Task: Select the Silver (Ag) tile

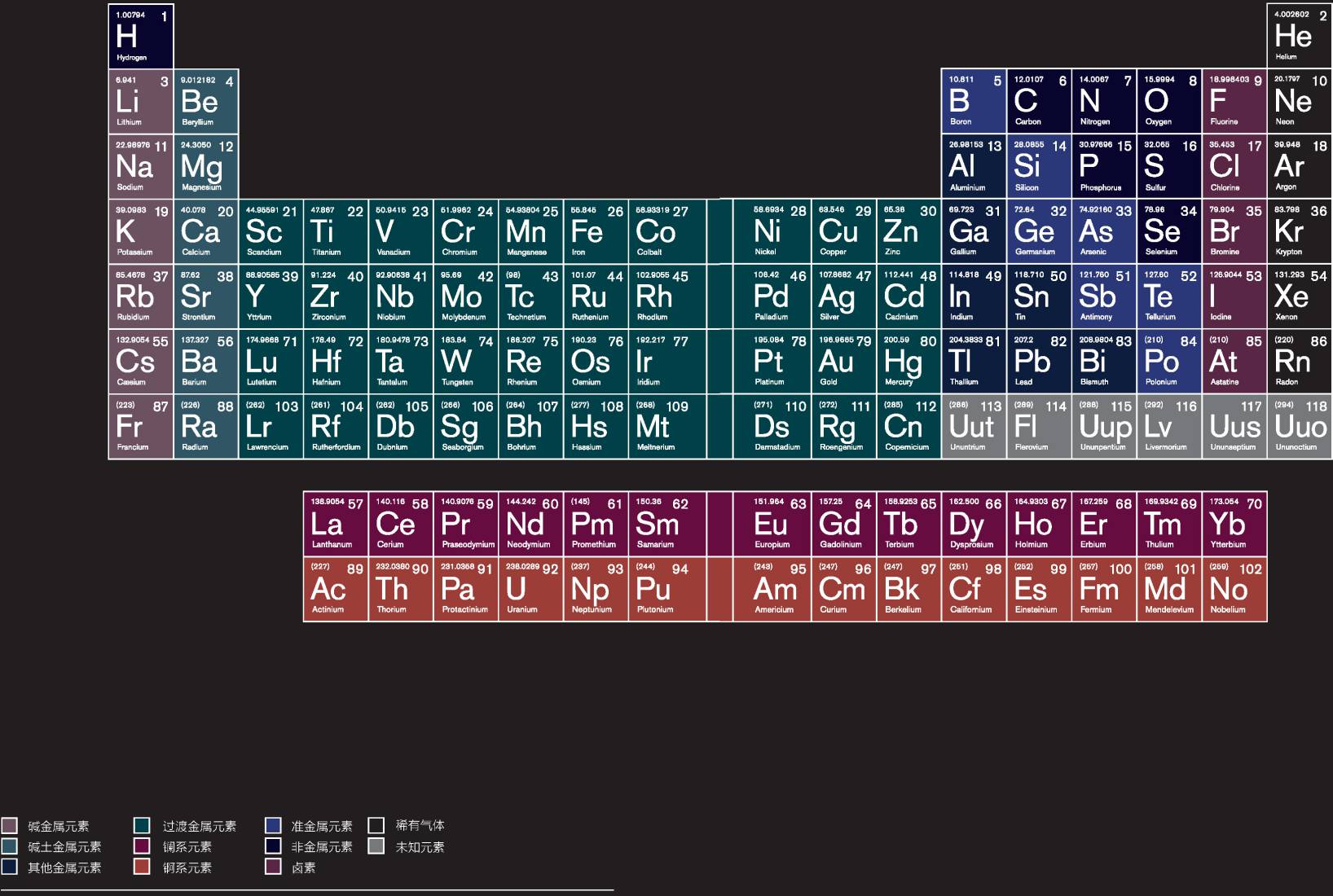Action: click(x=844, y=296)
